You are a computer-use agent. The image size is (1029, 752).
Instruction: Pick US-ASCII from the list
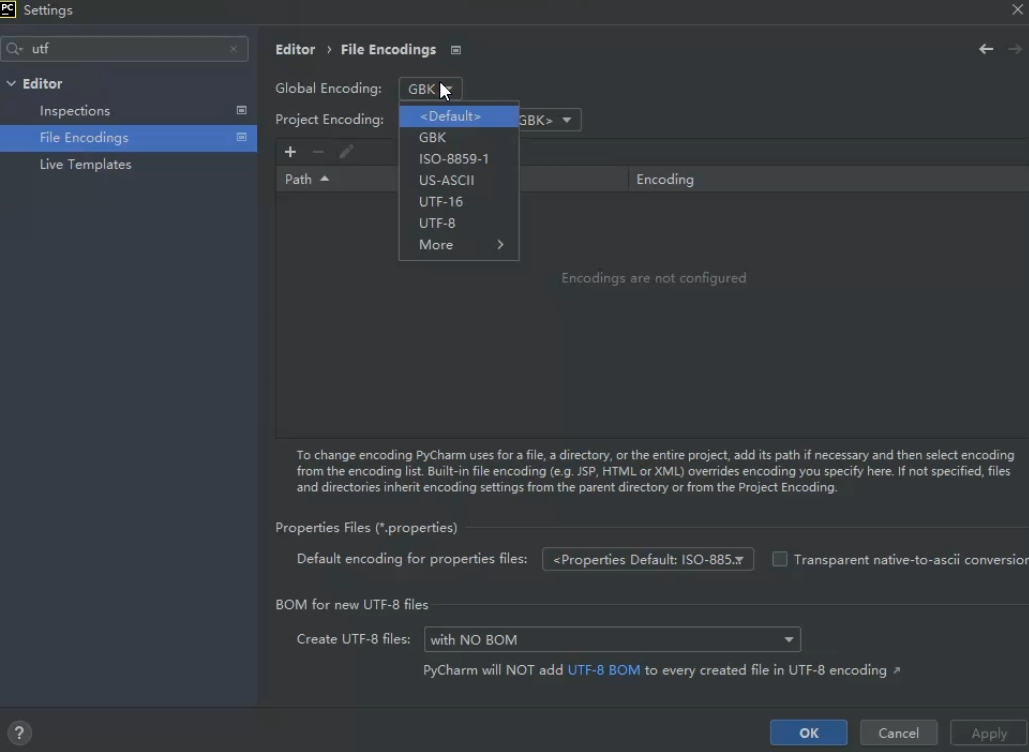[459, 180]
